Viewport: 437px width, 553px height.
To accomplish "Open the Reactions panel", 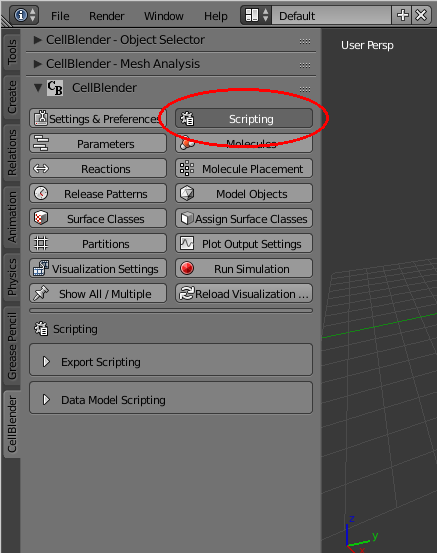I will 98,169.
